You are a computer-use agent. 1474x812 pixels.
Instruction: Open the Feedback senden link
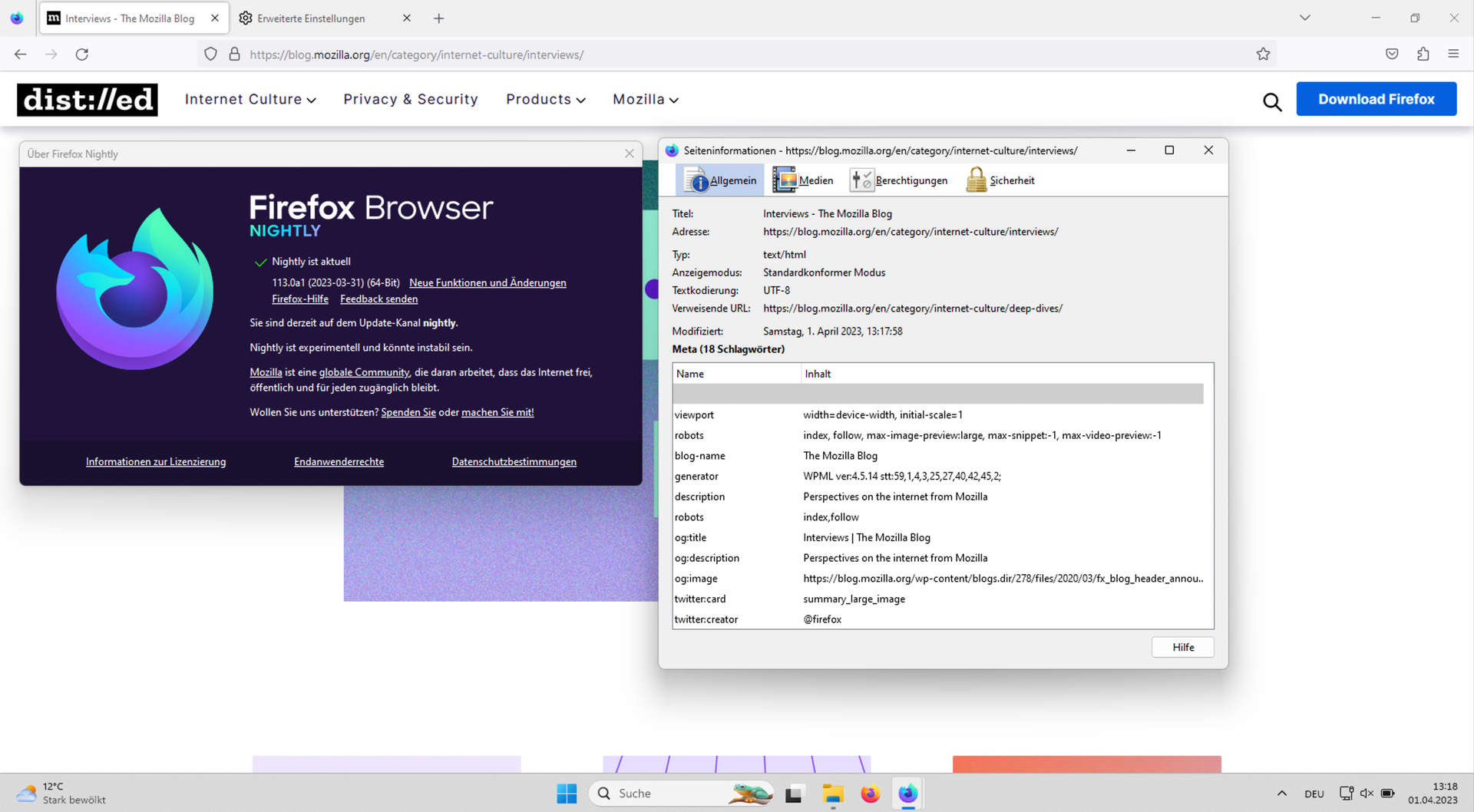coord(378,299)
